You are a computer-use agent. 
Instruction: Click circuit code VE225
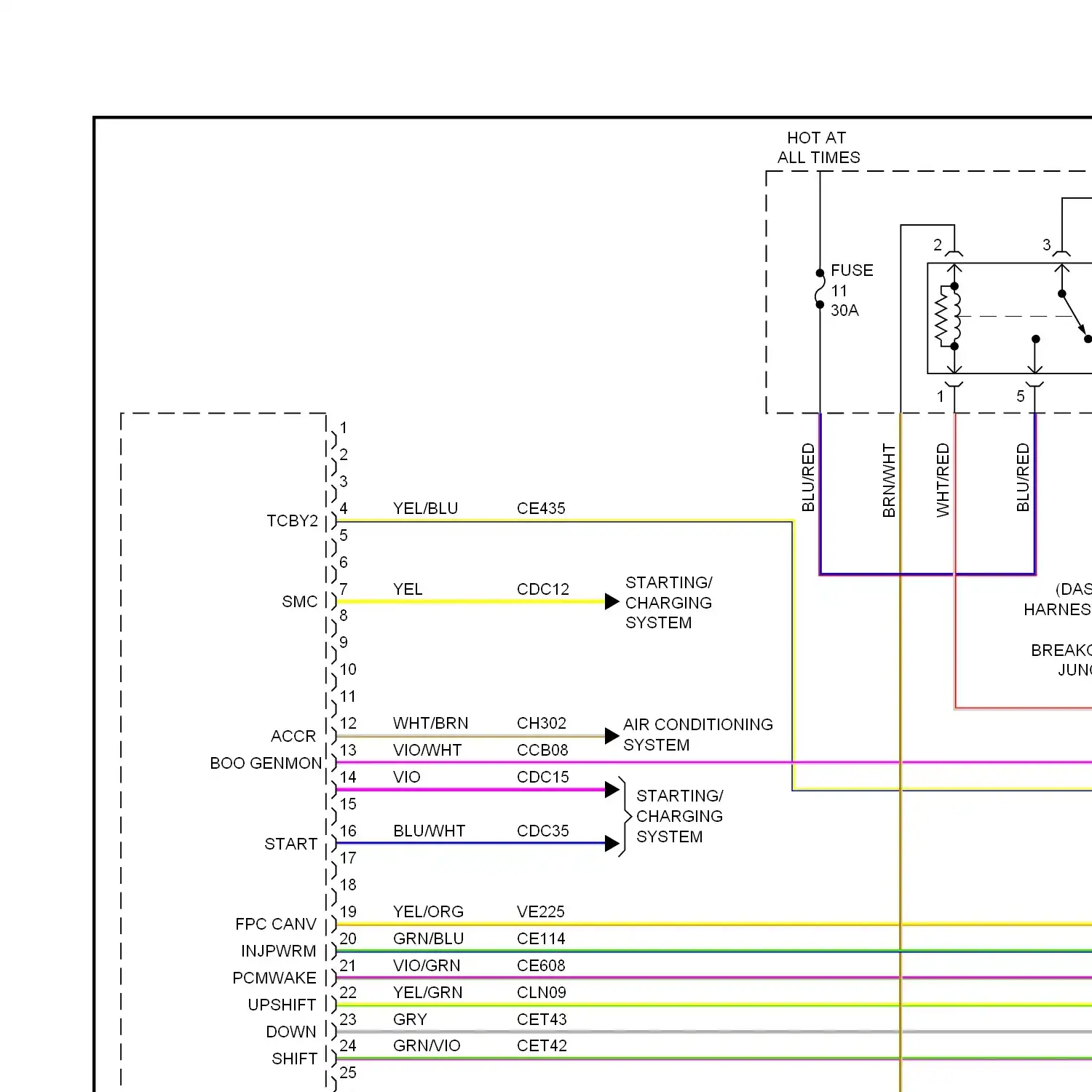click(541, 912)
